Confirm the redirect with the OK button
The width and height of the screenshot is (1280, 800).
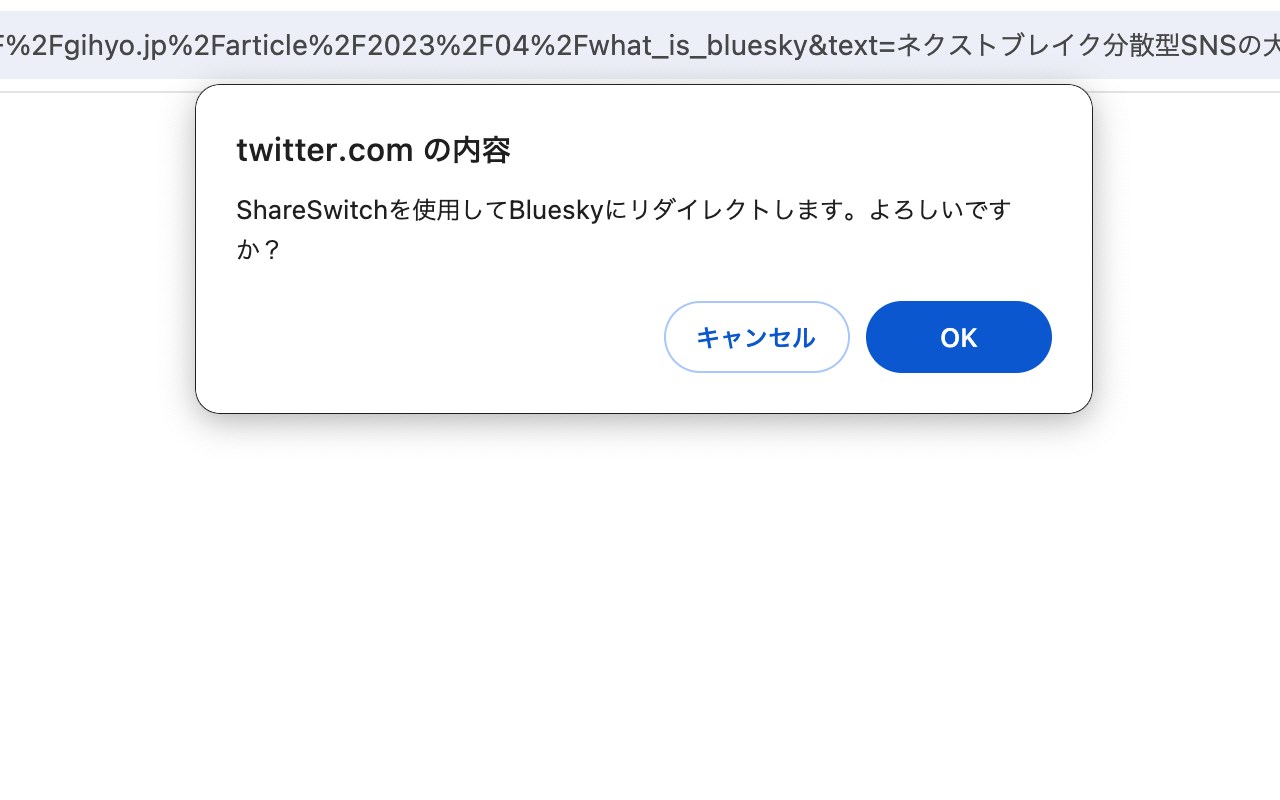[x=958, y=338]
